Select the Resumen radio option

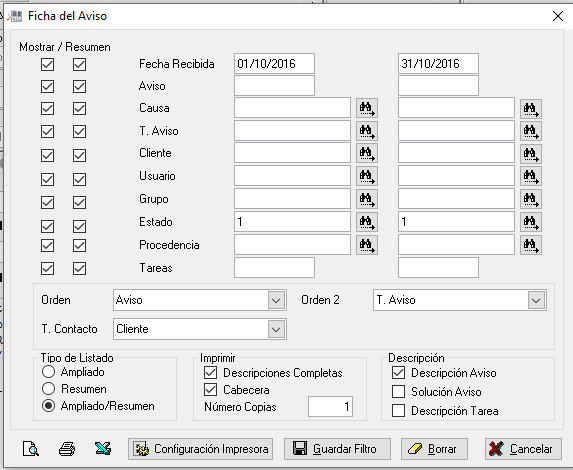tap(48, 389)
